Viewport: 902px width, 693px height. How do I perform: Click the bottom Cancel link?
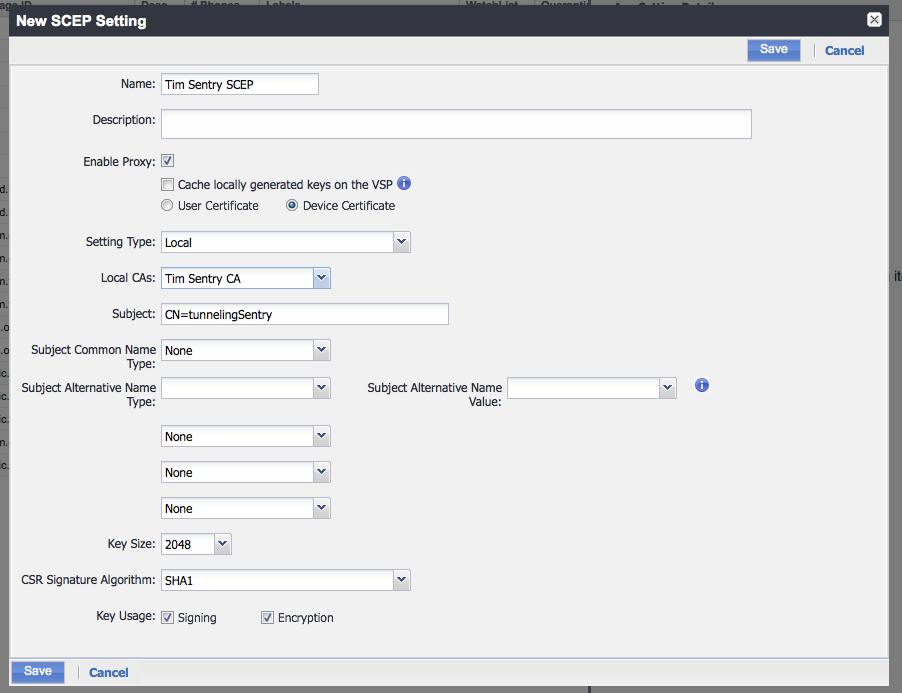pyautogui.click(x=108, y=673)
